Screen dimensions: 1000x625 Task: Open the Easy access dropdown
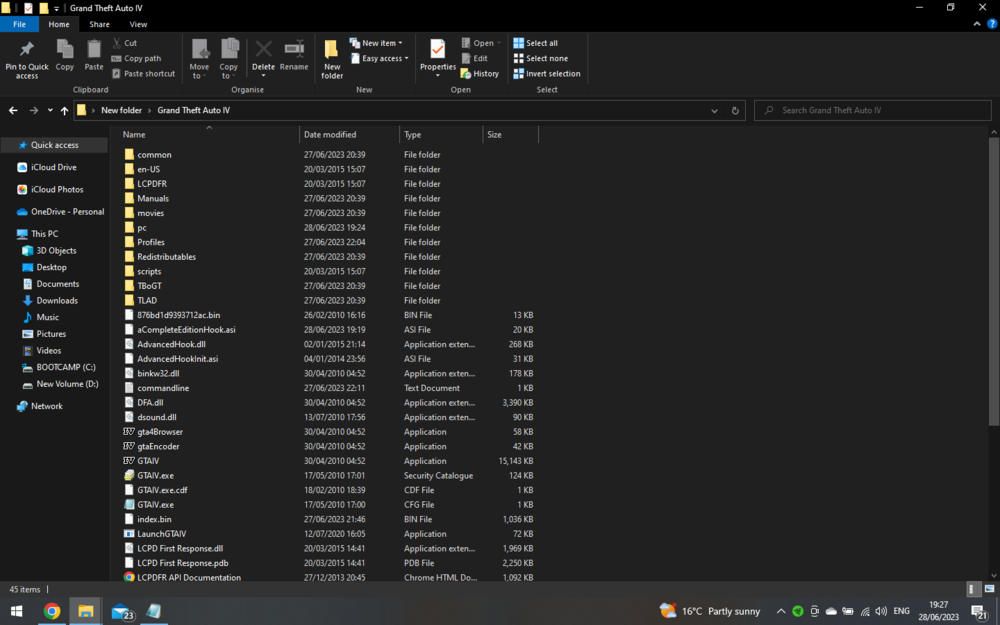click(x=380, y=58)
